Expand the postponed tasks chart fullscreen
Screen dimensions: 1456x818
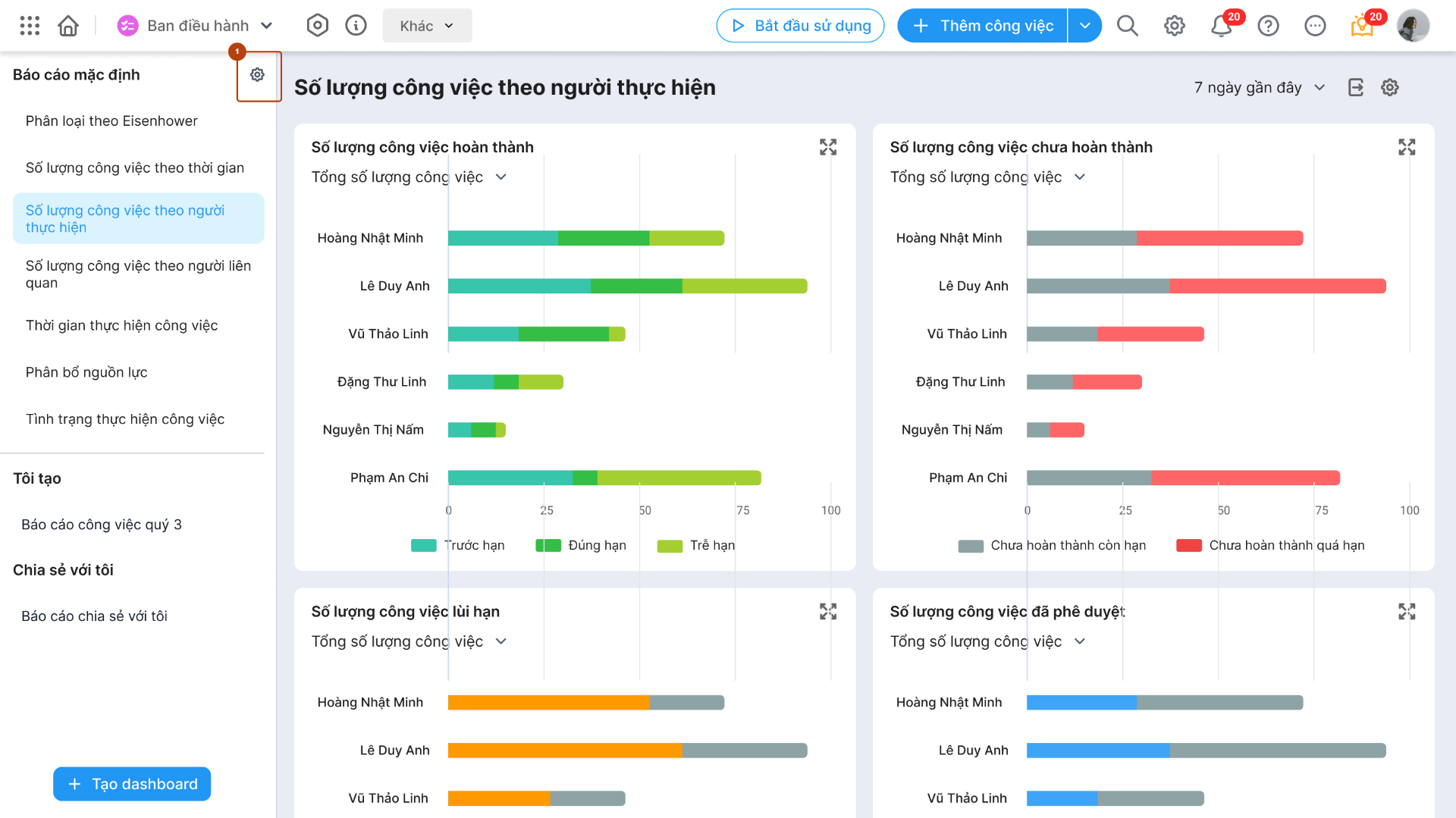pos(828,612)
